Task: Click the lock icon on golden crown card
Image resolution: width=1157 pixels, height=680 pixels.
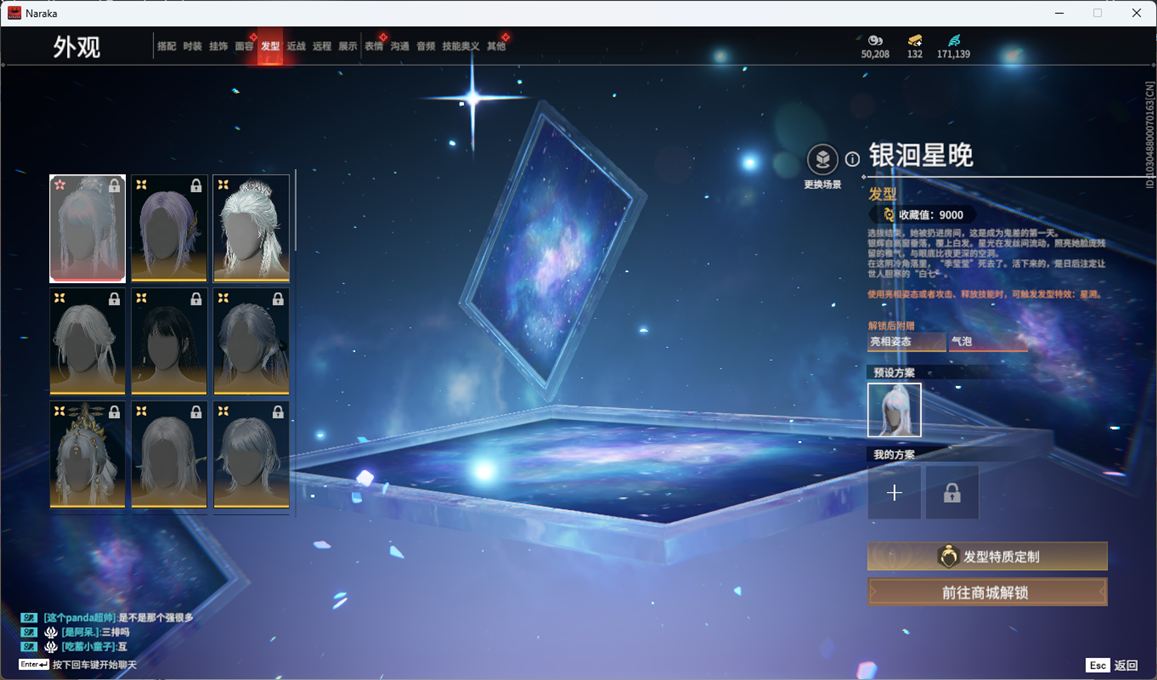Action: click(114, 412)
